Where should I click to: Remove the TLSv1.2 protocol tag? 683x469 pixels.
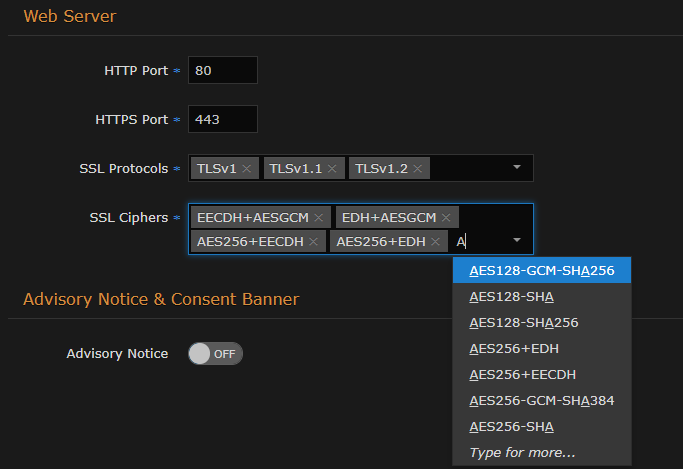coord(418,169)
